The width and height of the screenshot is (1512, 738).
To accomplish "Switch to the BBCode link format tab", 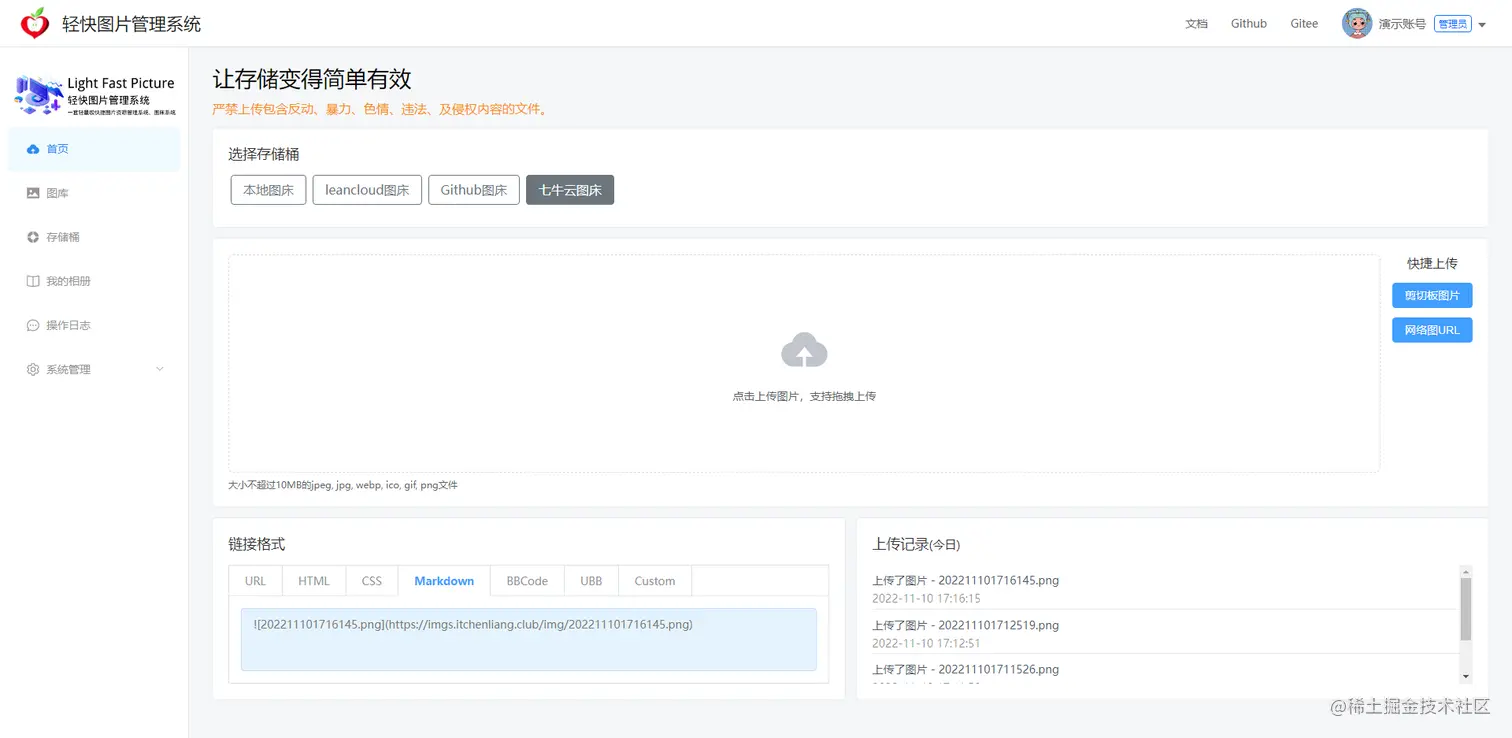I will click(527, 581).
